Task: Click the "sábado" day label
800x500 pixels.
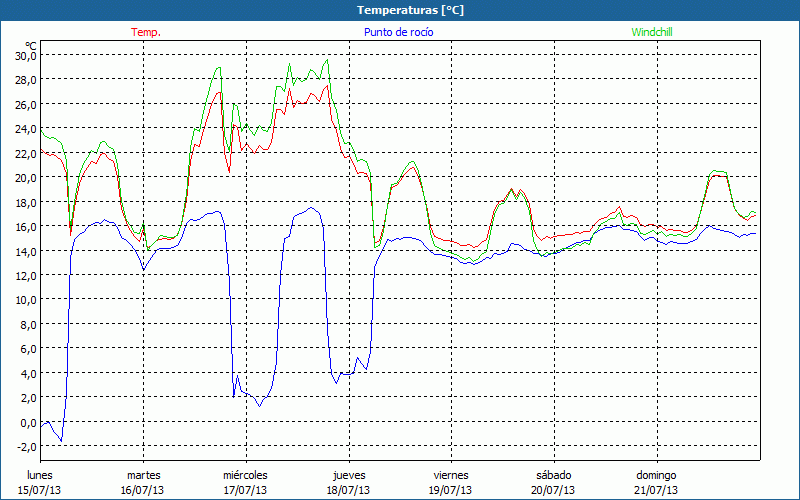Action: 553,475
